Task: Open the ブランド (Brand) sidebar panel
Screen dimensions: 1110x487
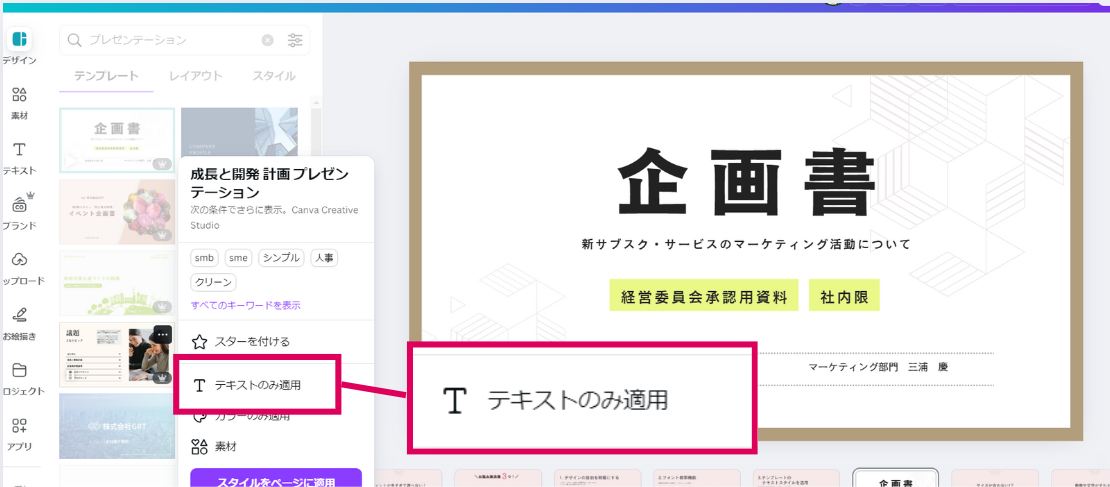Action: (x=19, y=210)
